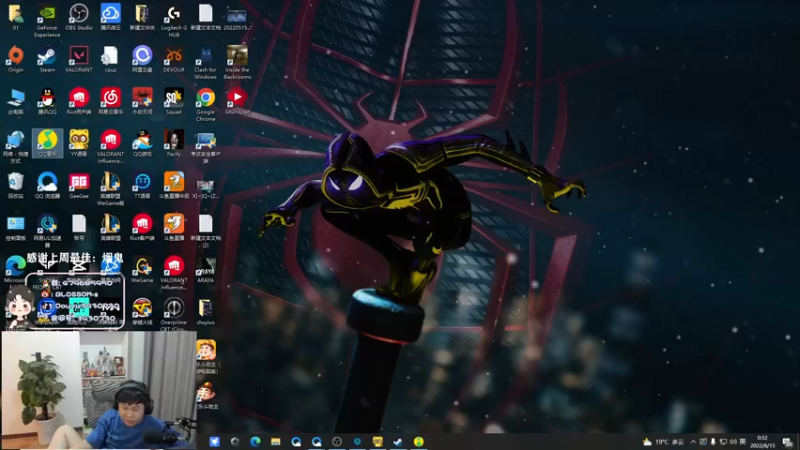
Task: Open the Steam desktop shortcut
Action: (x=47, y=59)
